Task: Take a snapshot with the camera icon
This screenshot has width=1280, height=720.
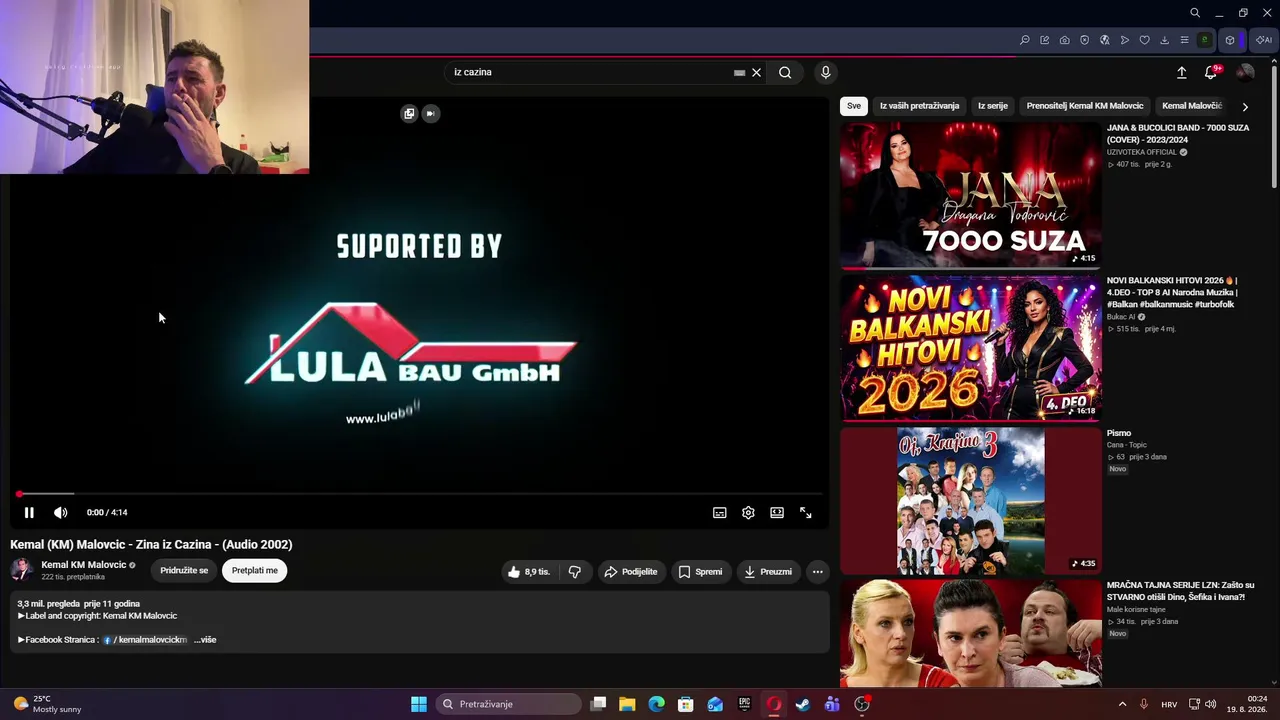Action: (x=1065, y=40)
